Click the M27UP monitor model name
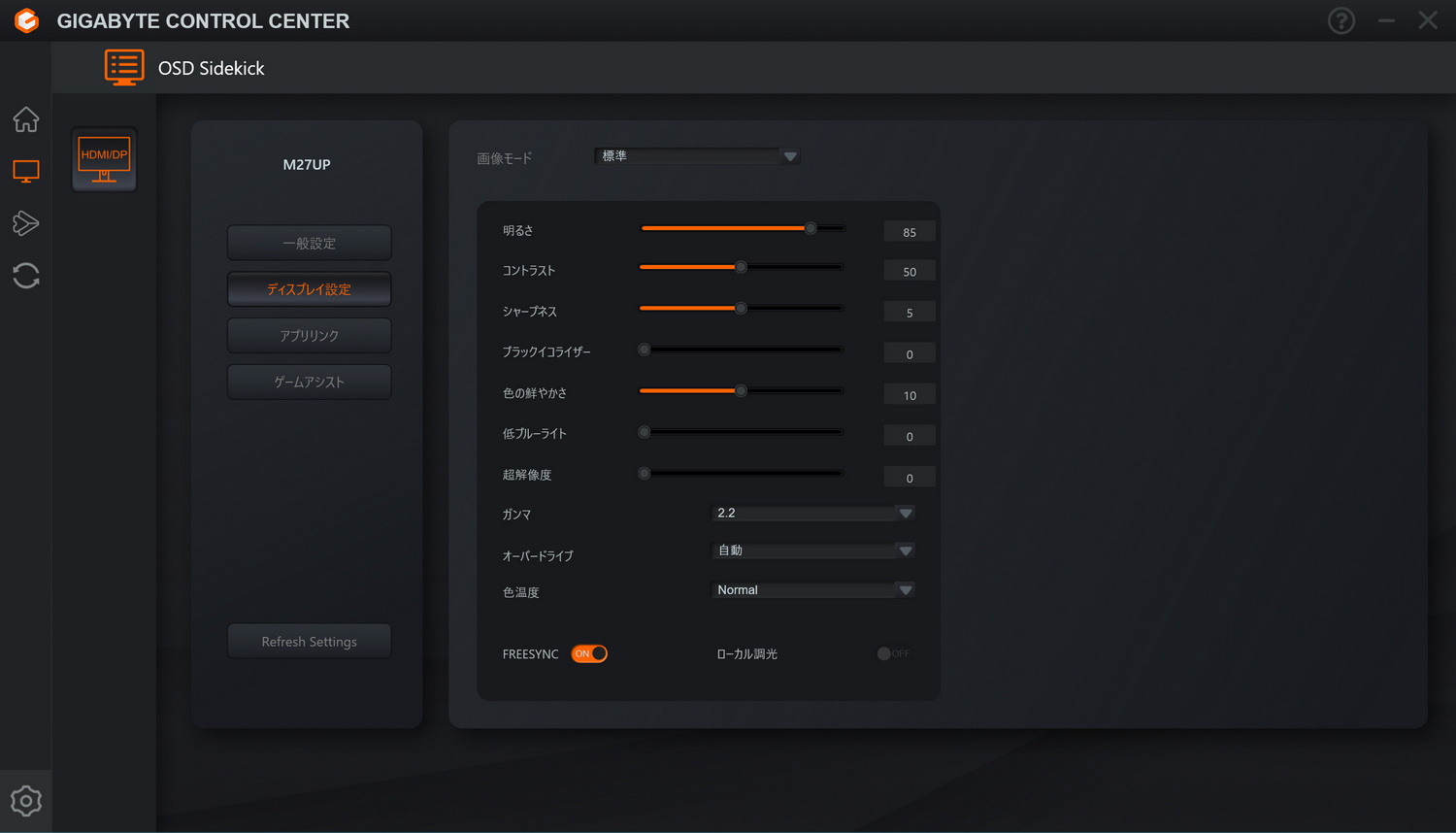Screen dimensions: 1456x833 (307, 165)
